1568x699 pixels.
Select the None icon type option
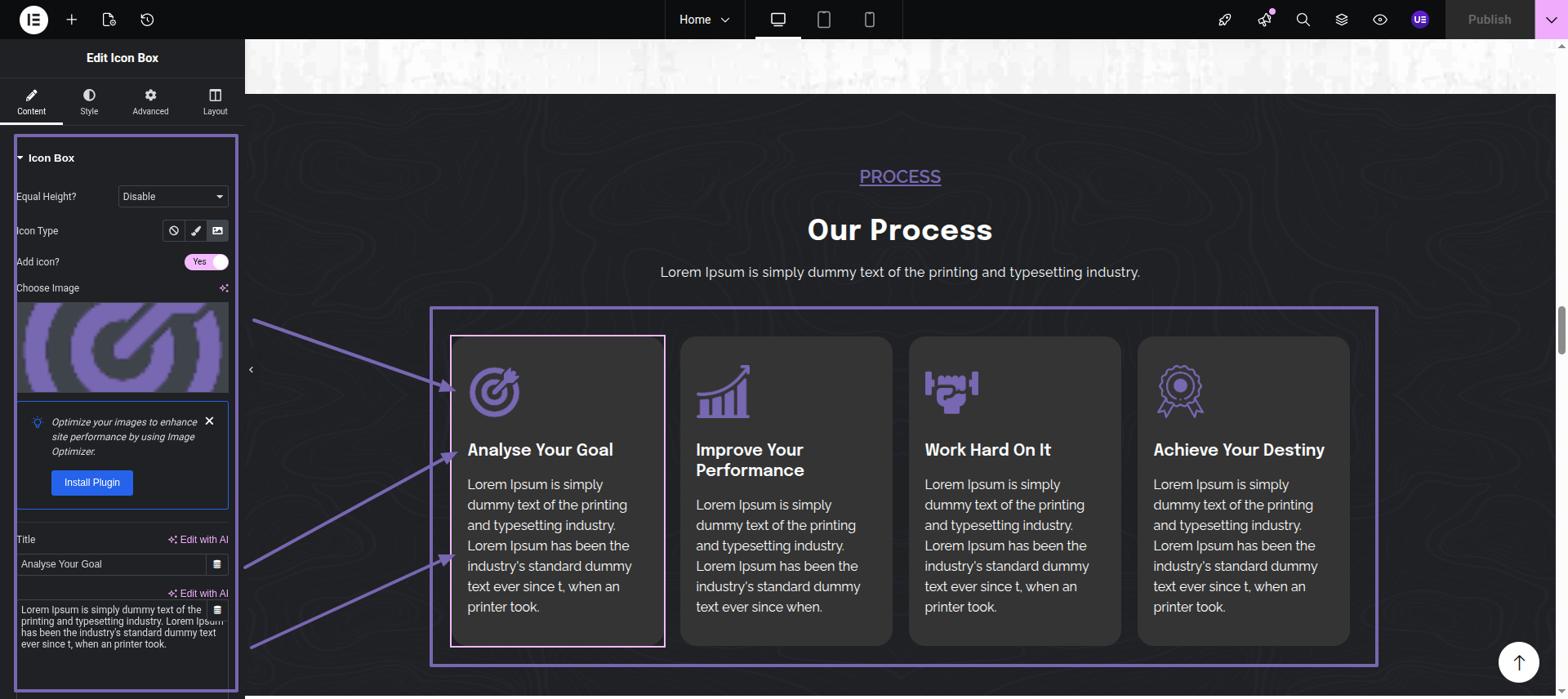coord(174,231)
